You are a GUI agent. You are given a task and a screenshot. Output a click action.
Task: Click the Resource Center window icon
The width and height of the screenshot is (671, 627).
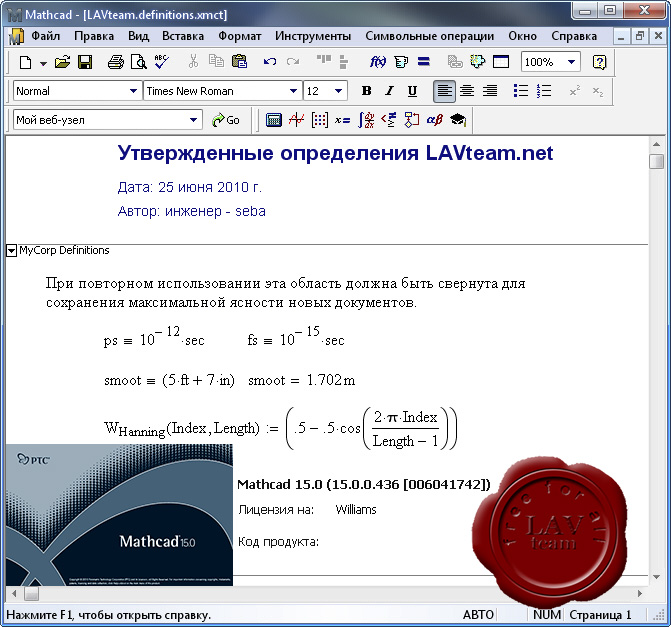[x=501, y=62]
